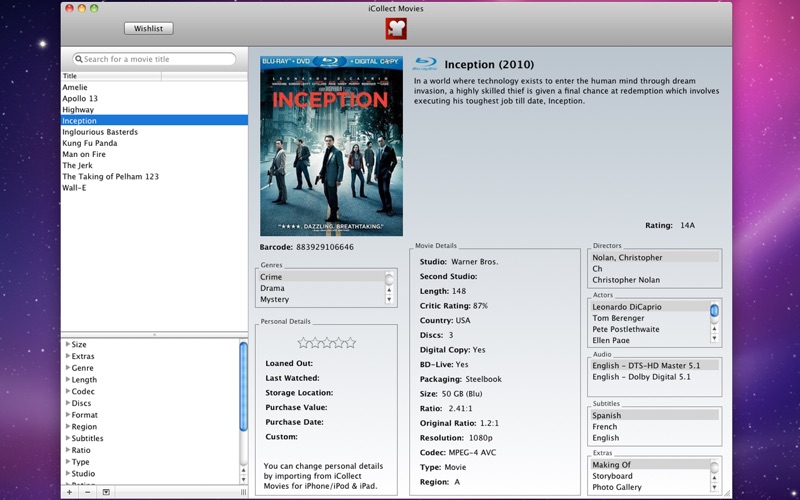Viewport: 800px width, 500px height.
Task: Click the down arrow of the filter list scrollbar
Action: click(x=243, y=480)
